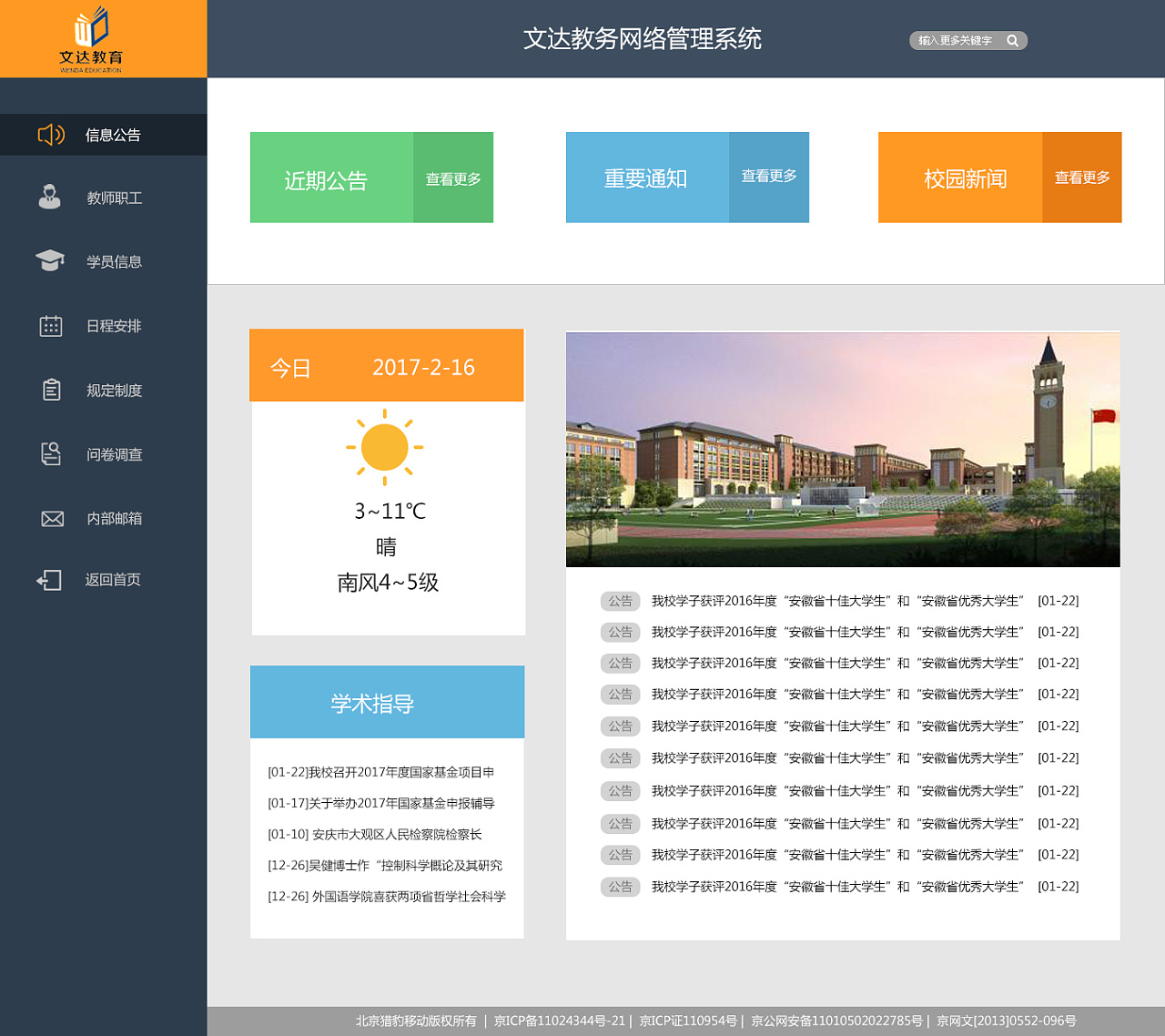Image resolution: width=1165 pixels, height=1036 pixels.
Task: Open the 近期公告 green card
Action: [332, 178]
